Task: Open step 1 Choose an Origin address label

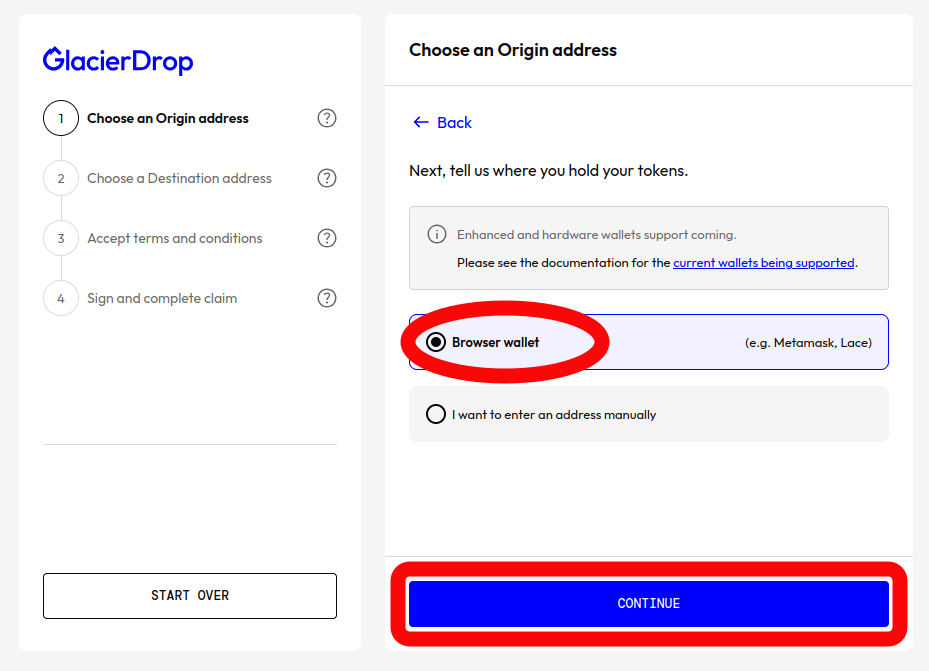Action: click(168, 118)
